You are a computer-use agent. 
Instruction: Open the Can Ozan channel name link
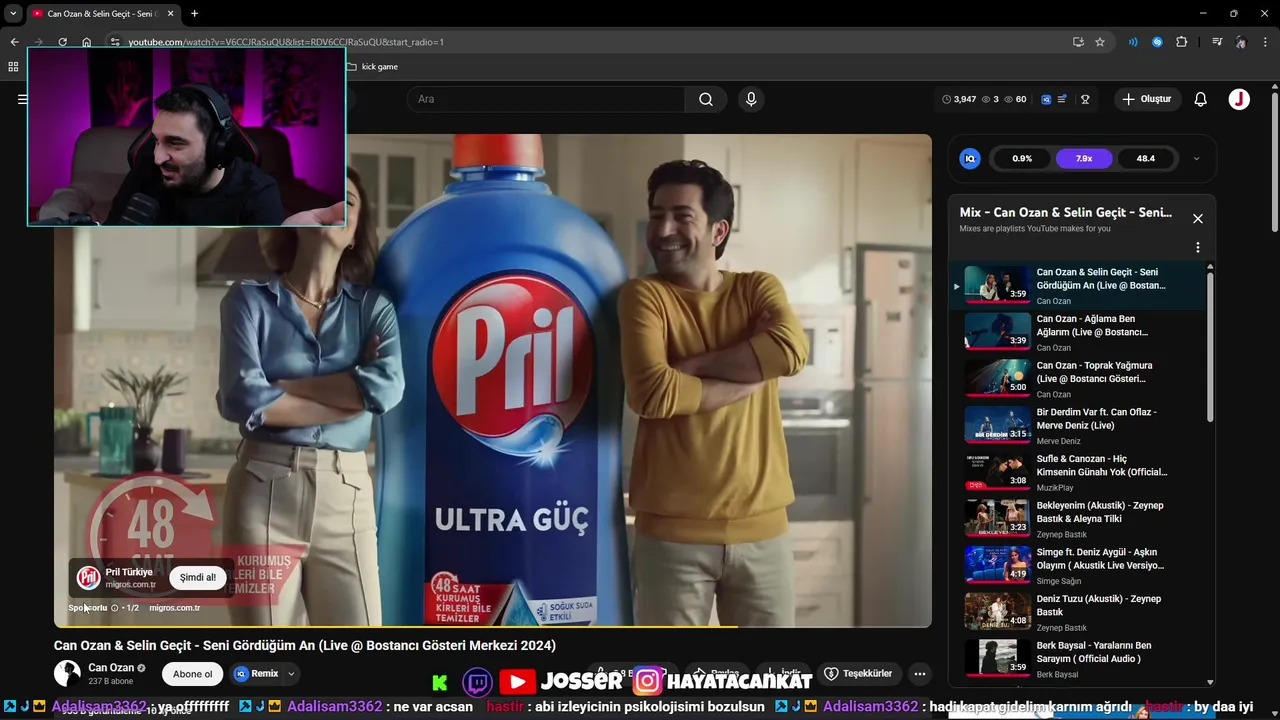coord(111,668)
